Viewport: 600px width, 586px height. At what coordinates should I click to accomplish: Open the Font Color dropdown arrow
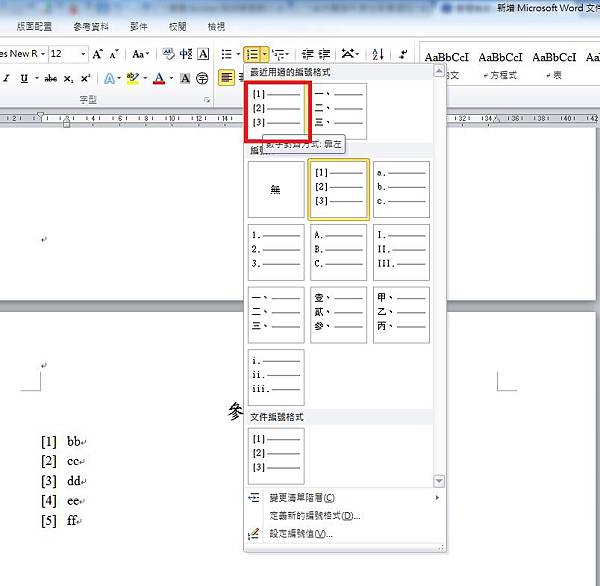pyautogui.click(x=171, y=79)
